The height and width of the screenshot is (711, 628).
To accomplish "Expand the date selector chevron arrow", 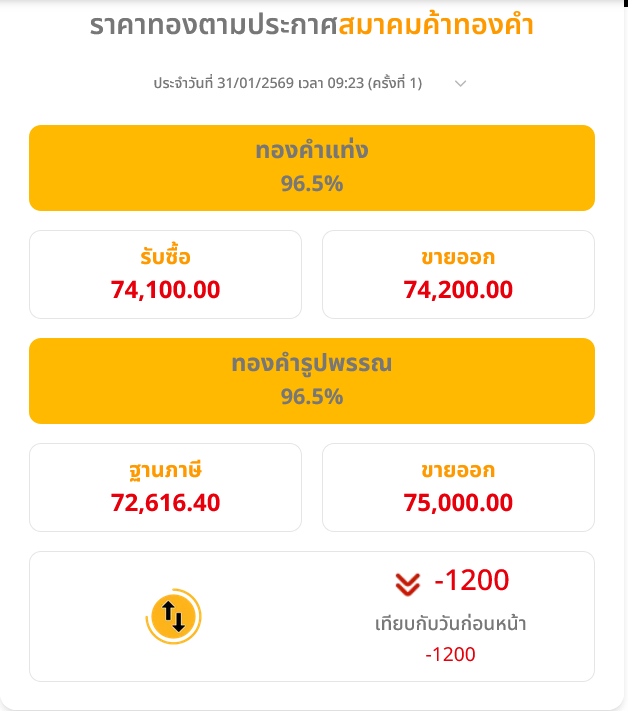I will tap(460, 84).
